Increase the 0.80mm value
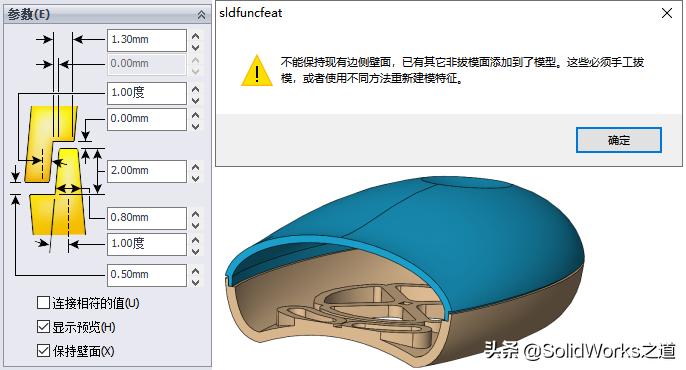The width and height of the screenshot is (686, 370). (196, 213)
